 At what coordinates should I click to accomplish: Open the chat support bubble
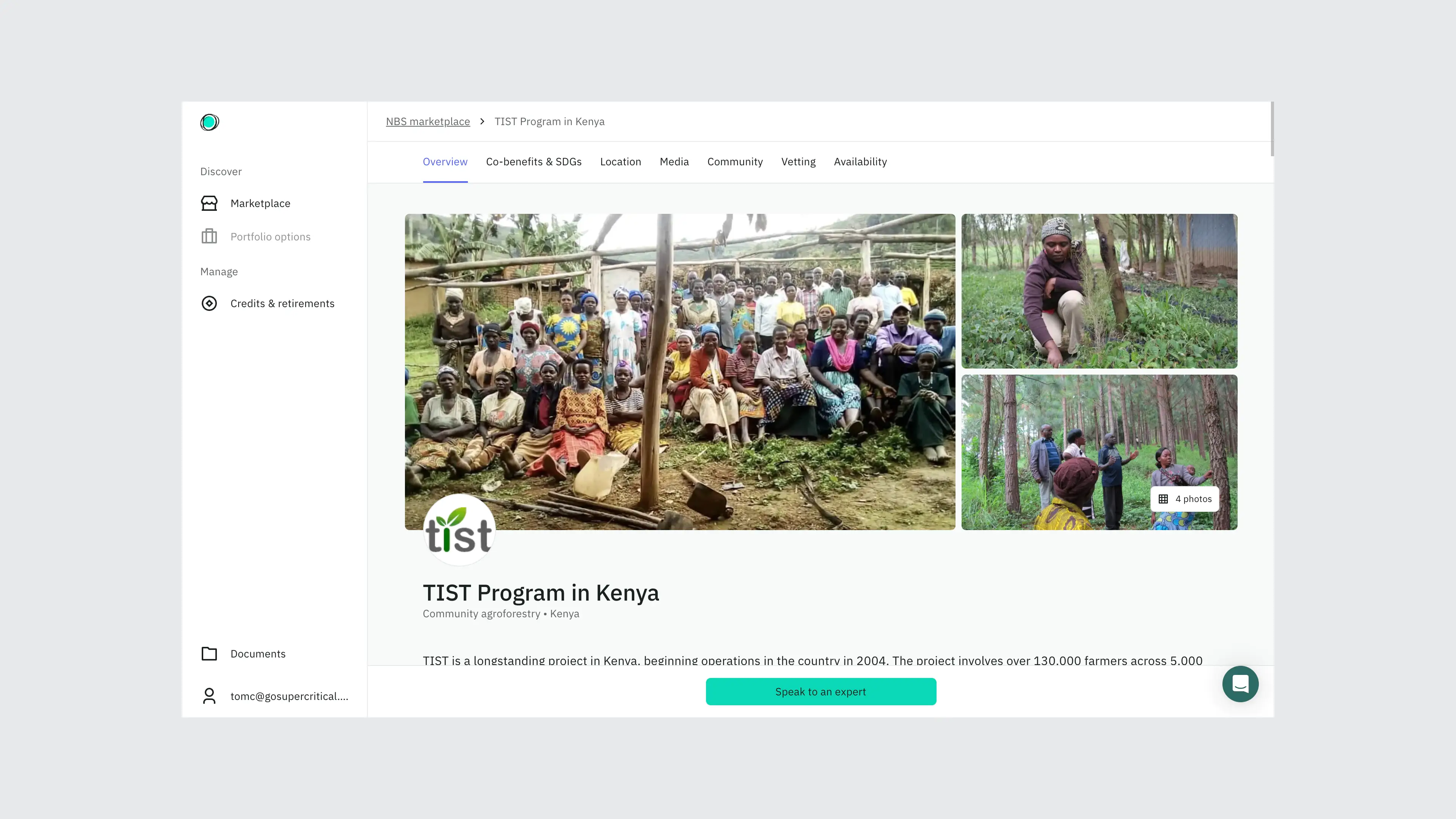[x=1240, y=684]
